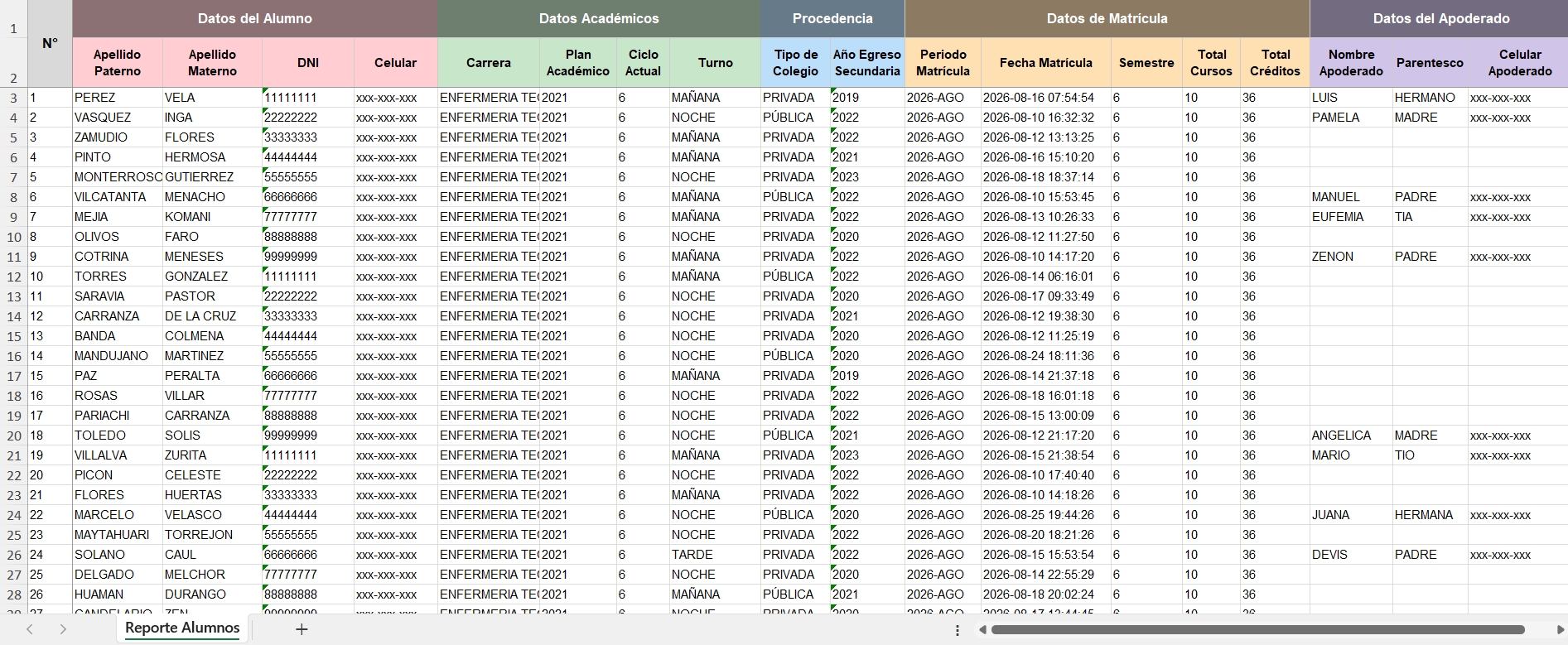Click the horizontal scrollbar left arrow
This screenshot has height=645, width=1568.
click(x=982, y=630)
